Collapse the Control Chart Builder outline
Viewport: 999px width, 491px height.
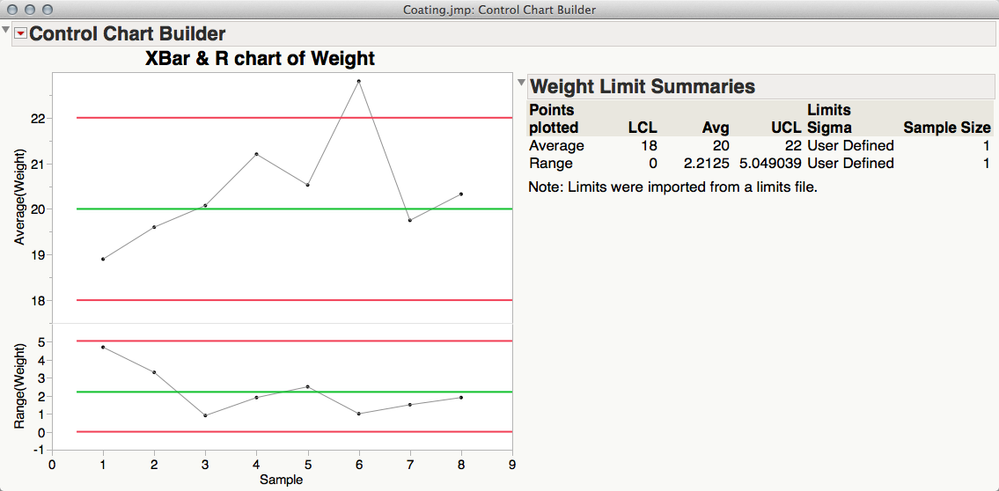pos(7,30)
